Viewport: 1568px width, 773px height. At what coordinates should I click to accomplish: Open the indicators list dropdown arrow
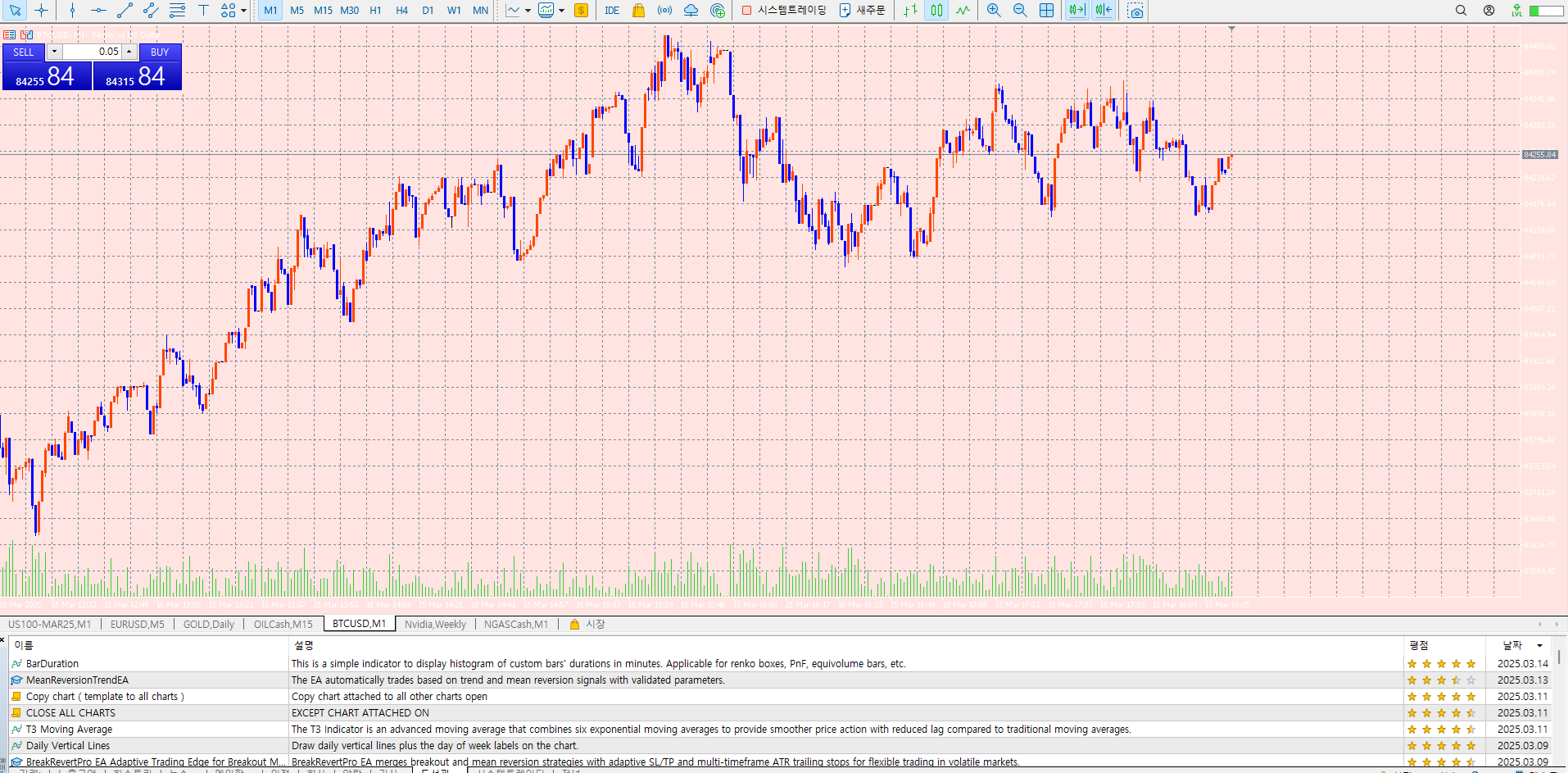(561, 11)
